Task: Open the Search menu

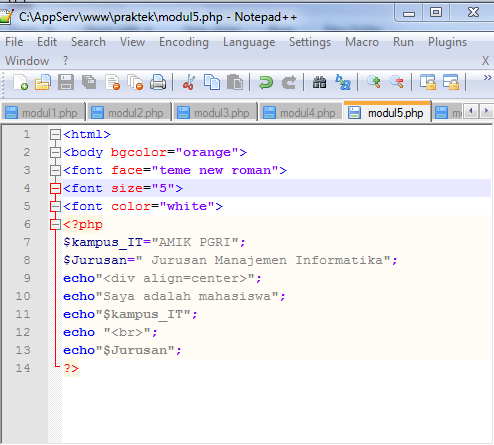Action: 88,42
